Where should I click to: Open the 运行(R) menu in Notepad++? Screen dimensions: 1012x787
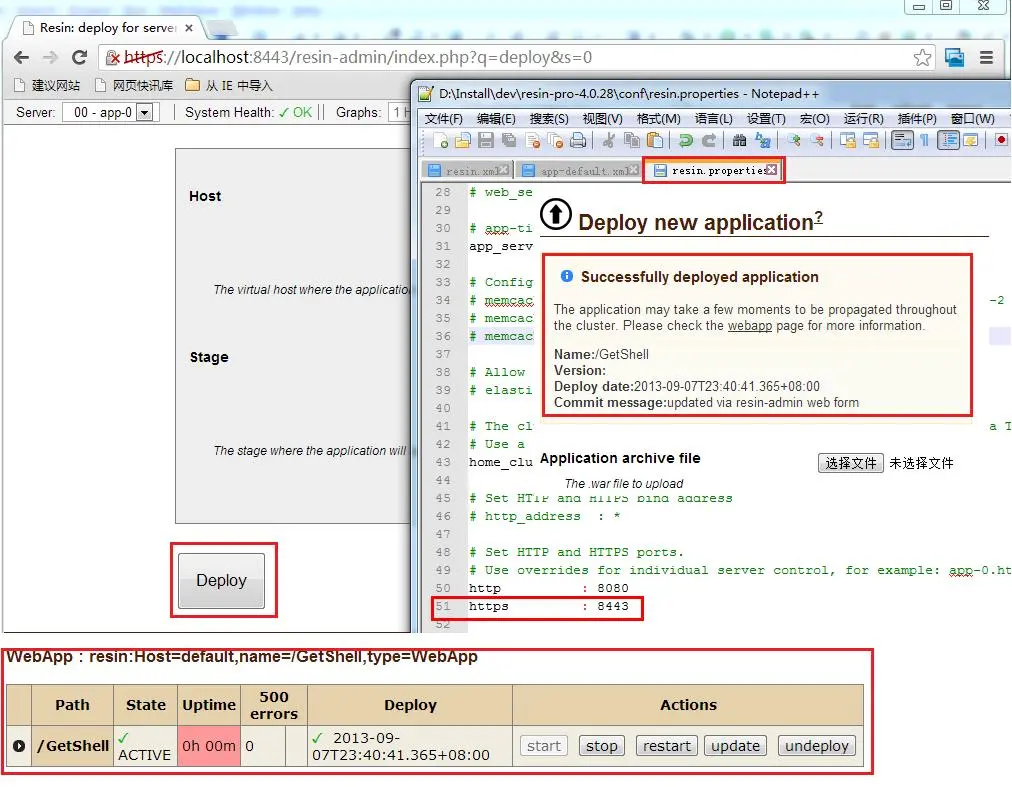click(864, 119)
